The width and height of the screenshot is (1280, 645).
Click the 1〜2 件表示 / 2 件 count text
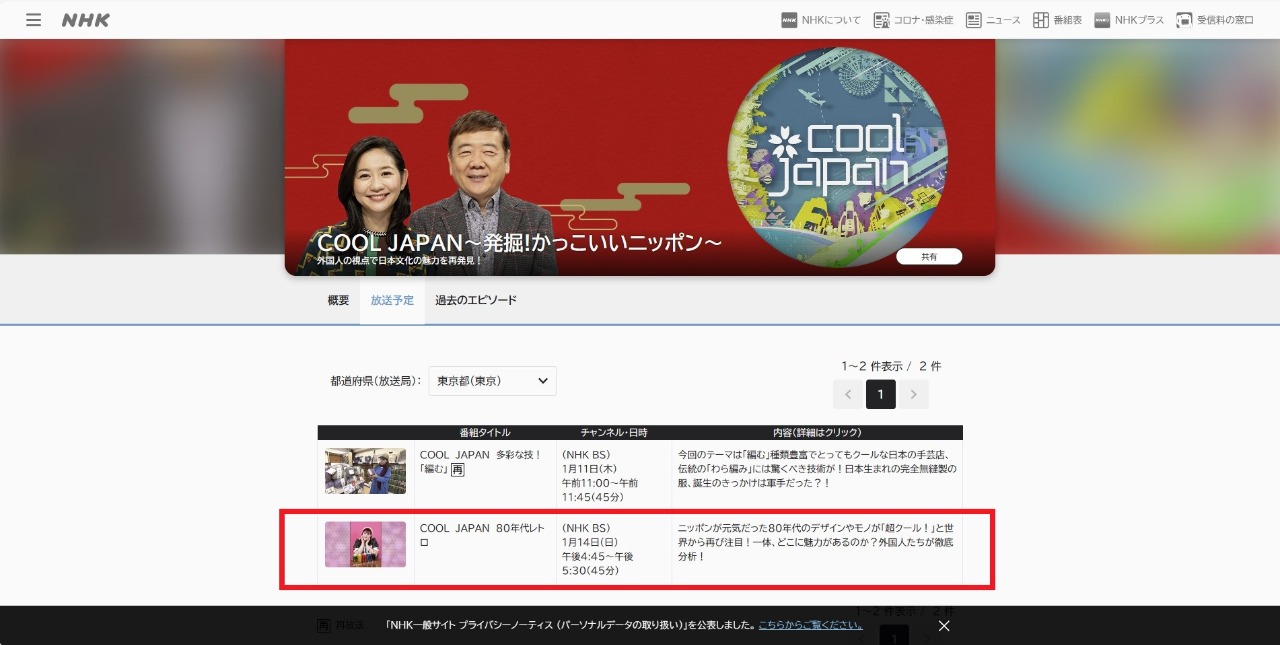tap(891, 366)
